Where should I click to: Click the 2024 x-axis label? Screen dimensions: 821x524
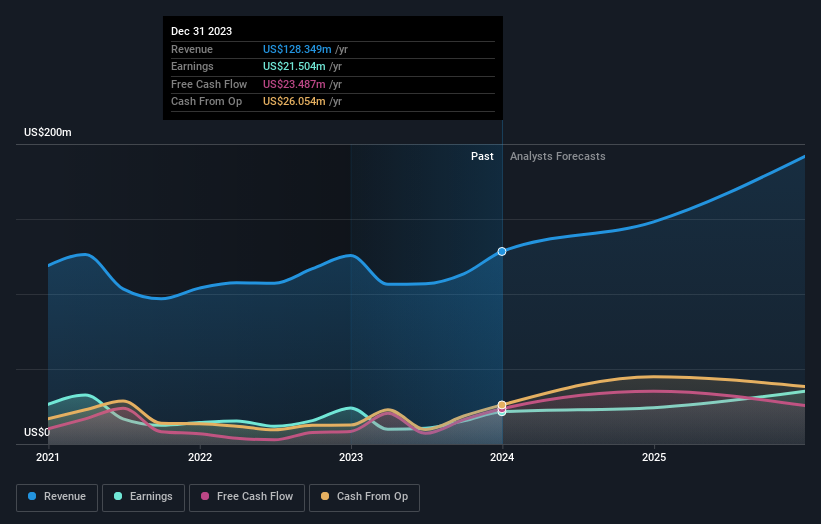click(x=502, y=458)
